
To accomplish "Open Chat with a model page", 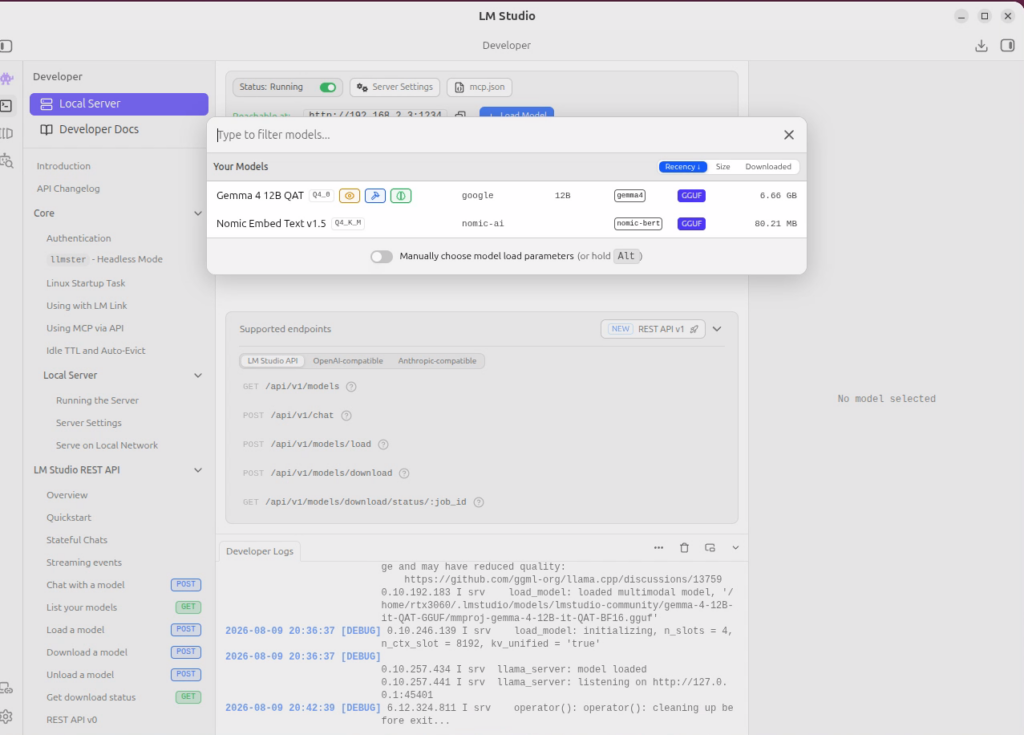I will (x=85, y=585).
